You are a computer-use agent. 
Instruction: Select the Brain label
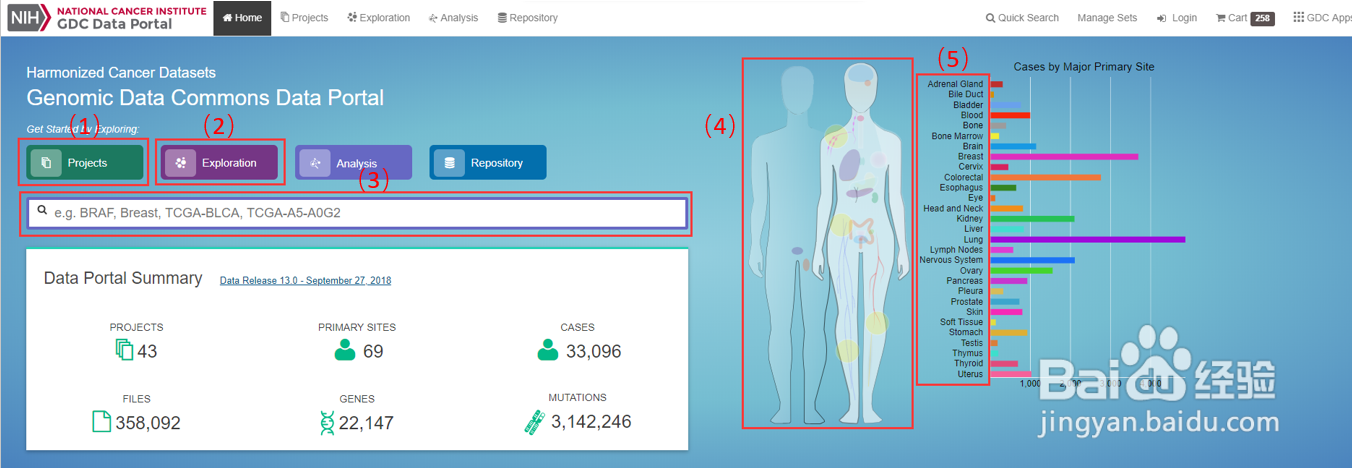972,146
